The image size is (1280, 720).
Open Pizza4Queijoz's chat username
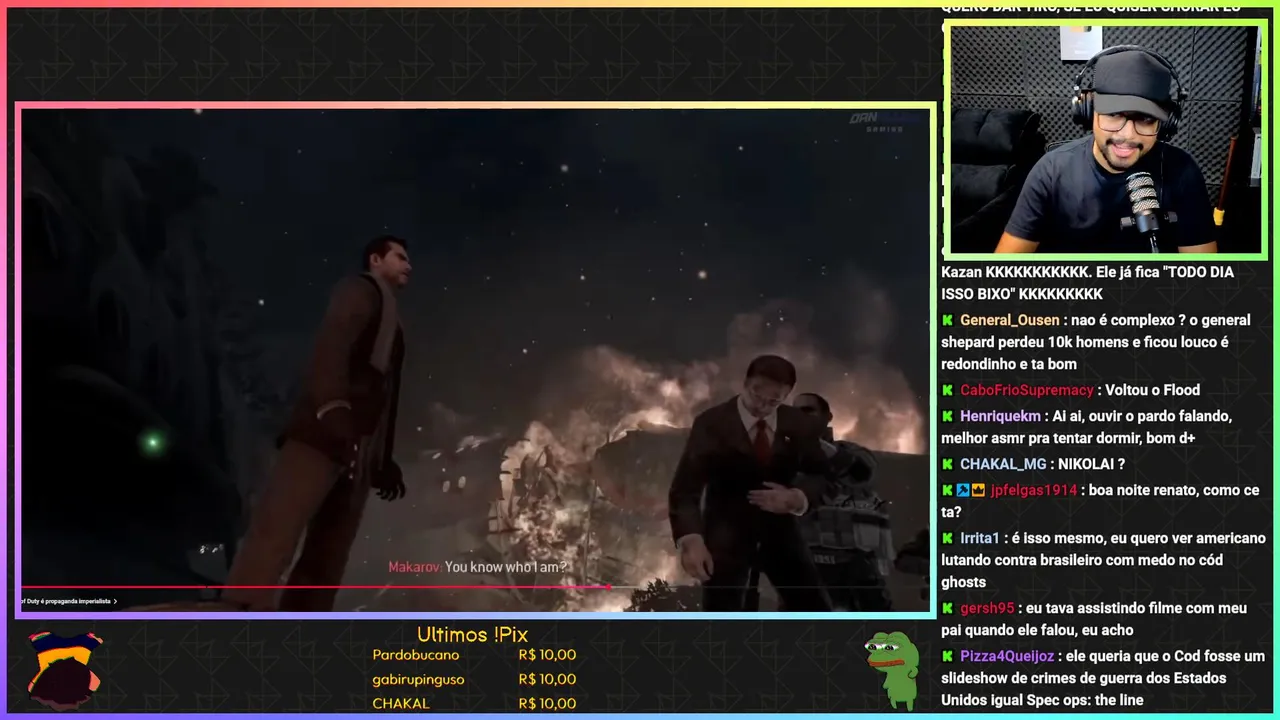1007,656
